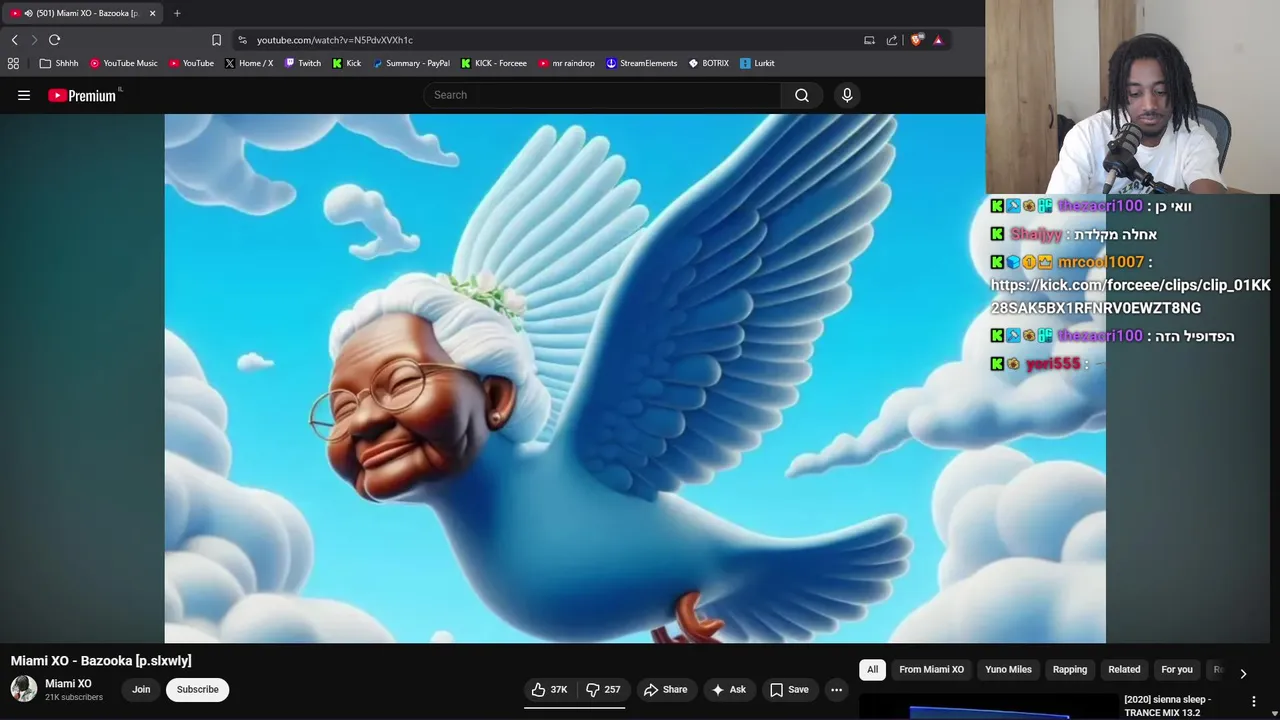
Task: Share the video via Share button
Action: coord(666,689)
